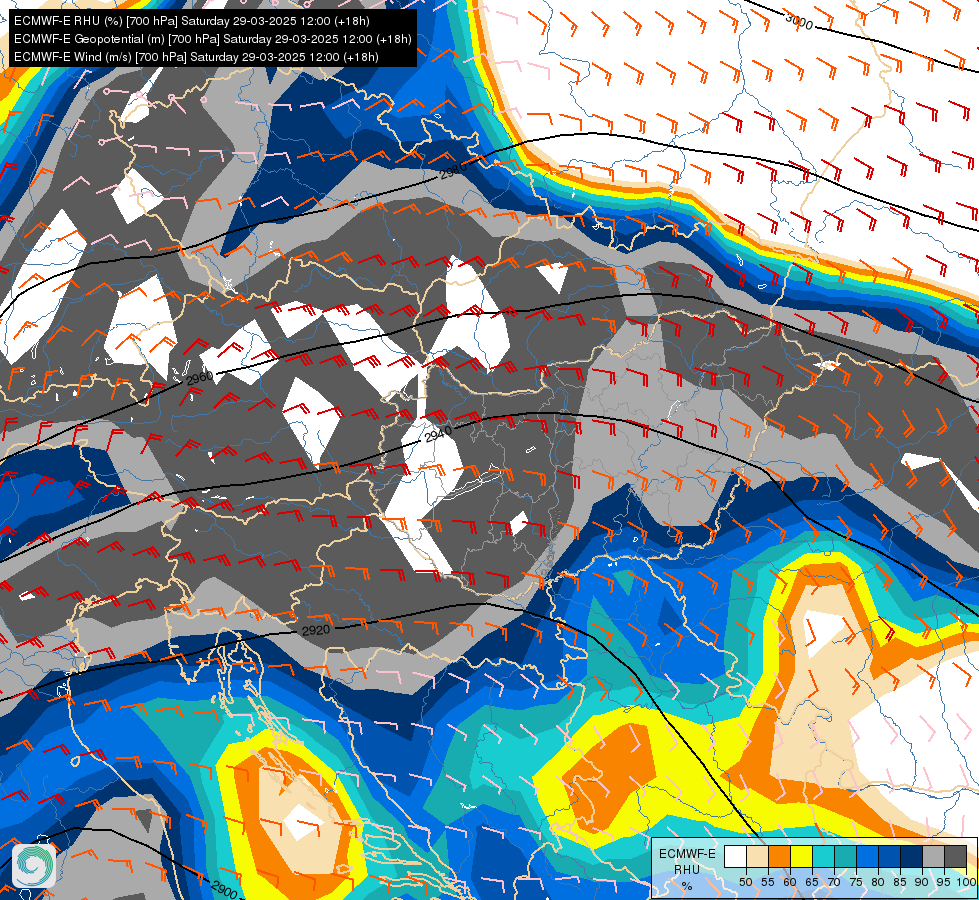This screenshot has height=900, width=979.
Task: Click the legend tick value 60
Action: click(x=790, y=882)
